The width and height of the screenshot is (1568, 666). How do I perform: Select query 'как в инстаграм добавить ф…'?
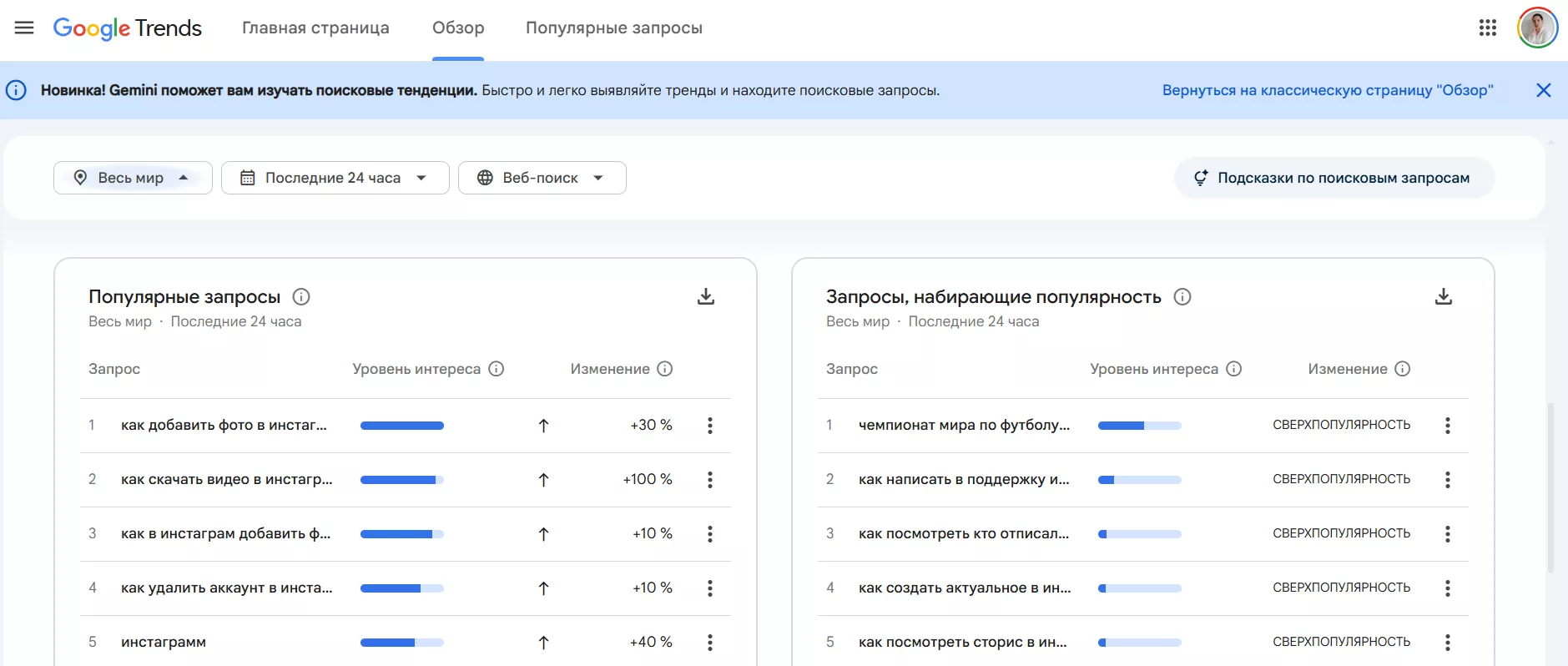coord(225,533)
